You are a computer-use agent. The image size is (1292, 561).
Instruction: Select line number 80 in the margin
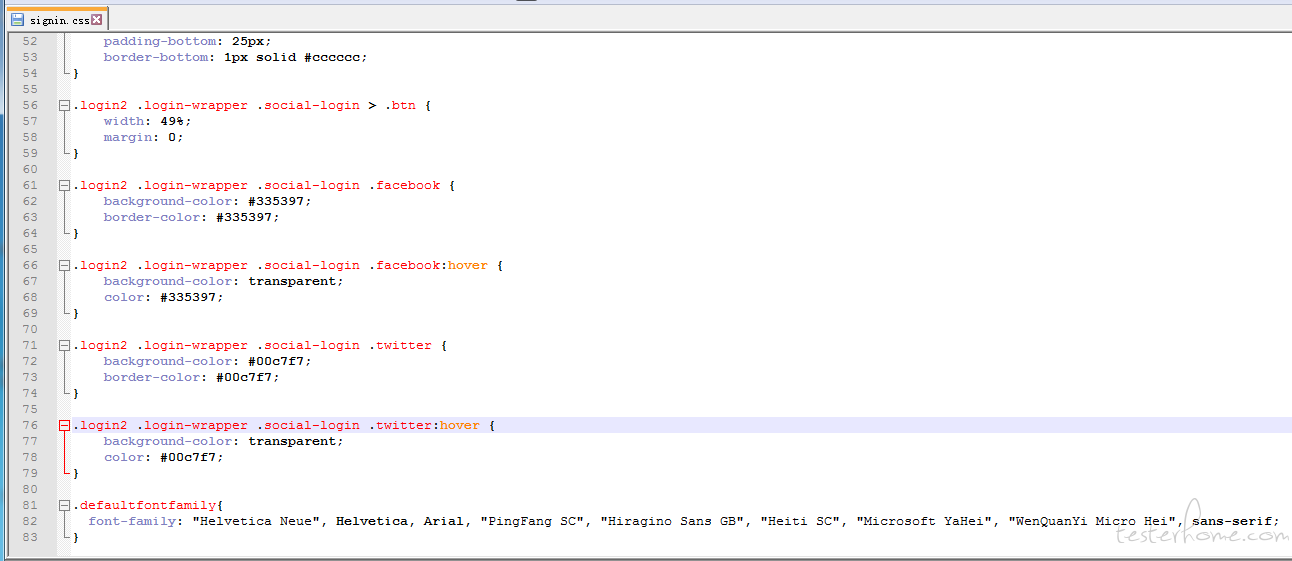click(x=29, y=489)
